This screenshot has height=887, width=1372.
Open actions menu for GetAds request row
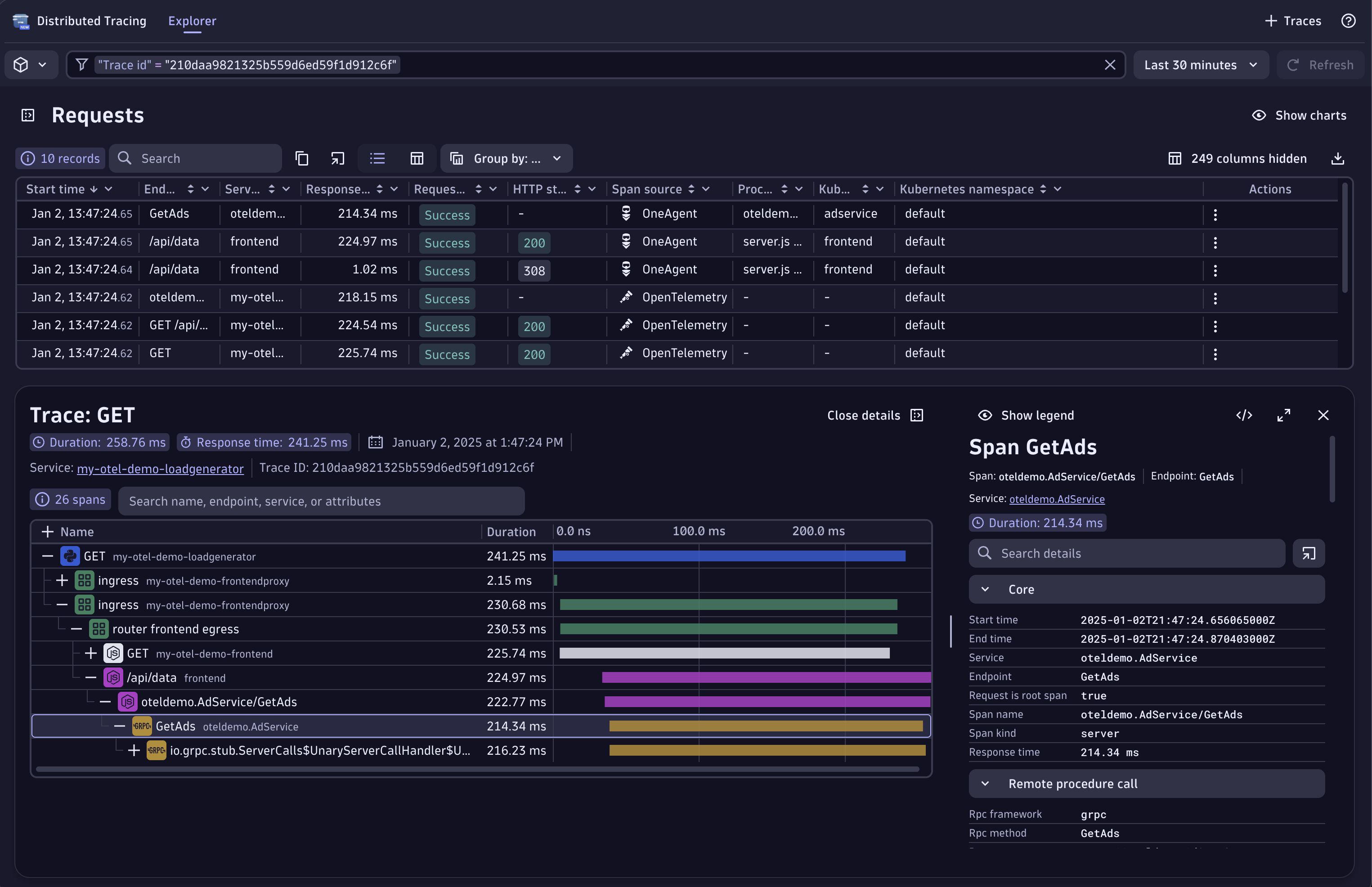[1215, 215]
